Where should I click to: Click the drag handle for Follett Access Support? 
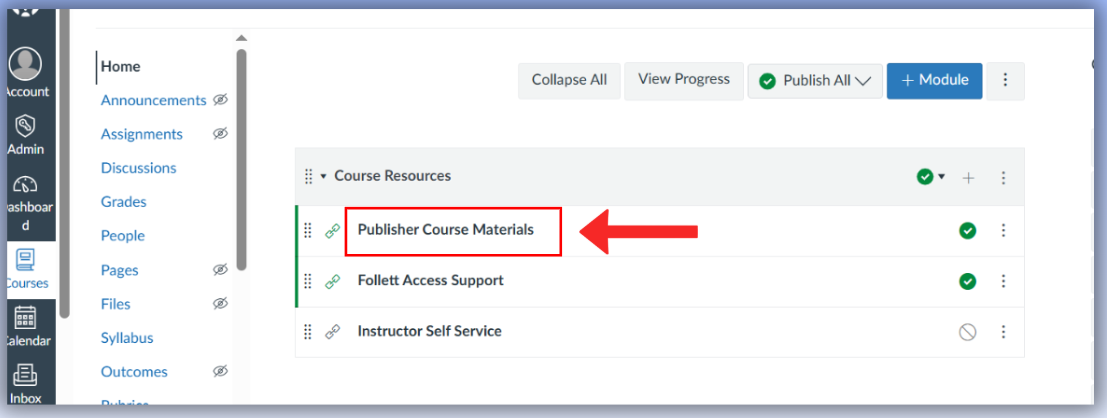click(x=308, y=281)
